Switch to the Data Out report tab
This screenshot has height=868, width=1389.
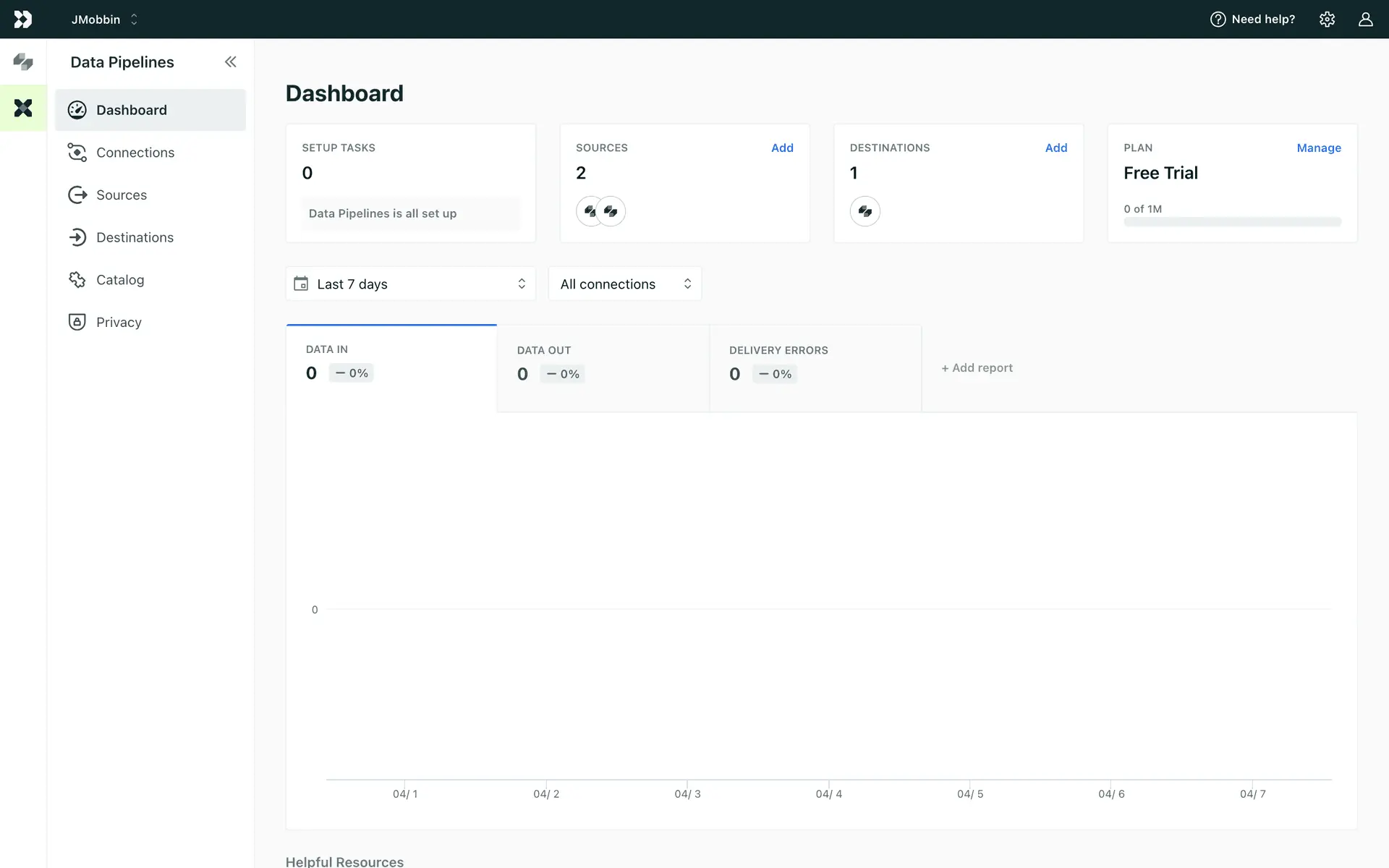[603, 368]
